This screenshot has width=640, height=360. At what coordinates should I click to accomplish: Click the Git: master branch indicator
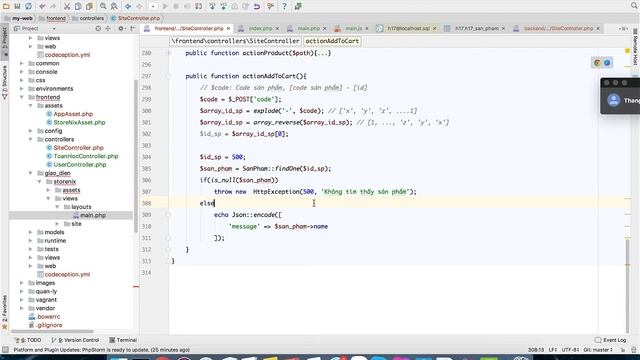(x=598, y=350)
